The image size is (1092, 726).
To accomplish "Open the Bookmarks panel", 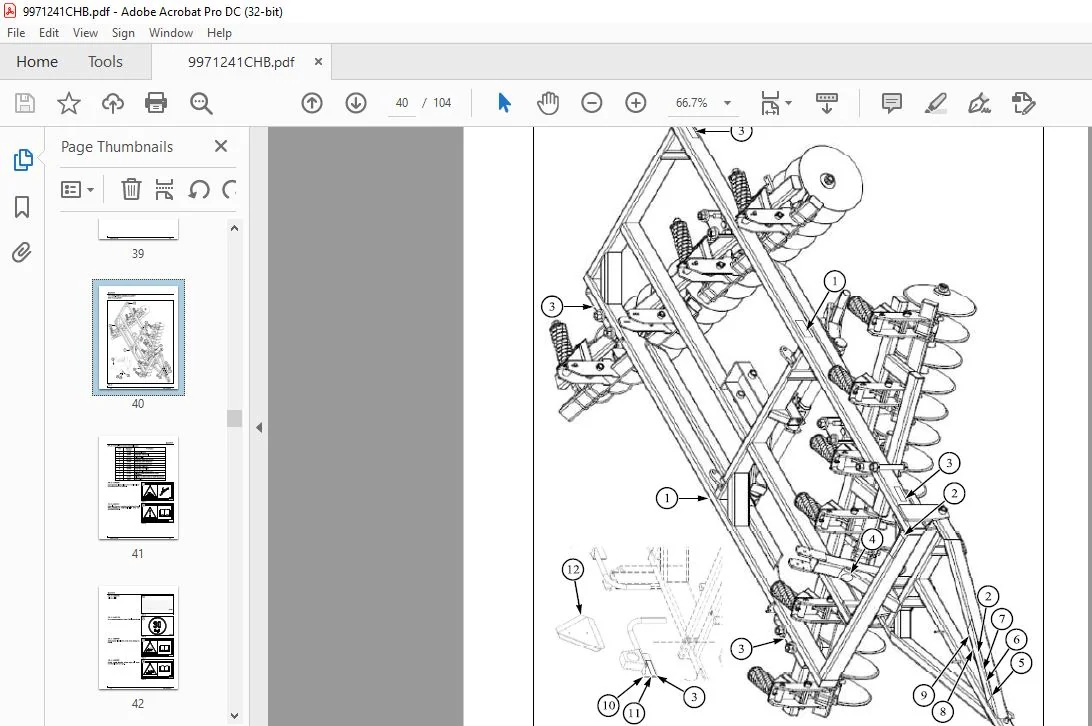I will 22,206.
